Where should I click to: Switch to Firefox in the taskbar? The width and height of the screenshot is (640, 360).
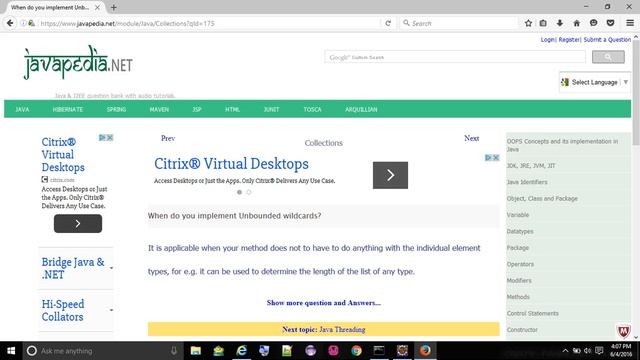coord(425,351)
